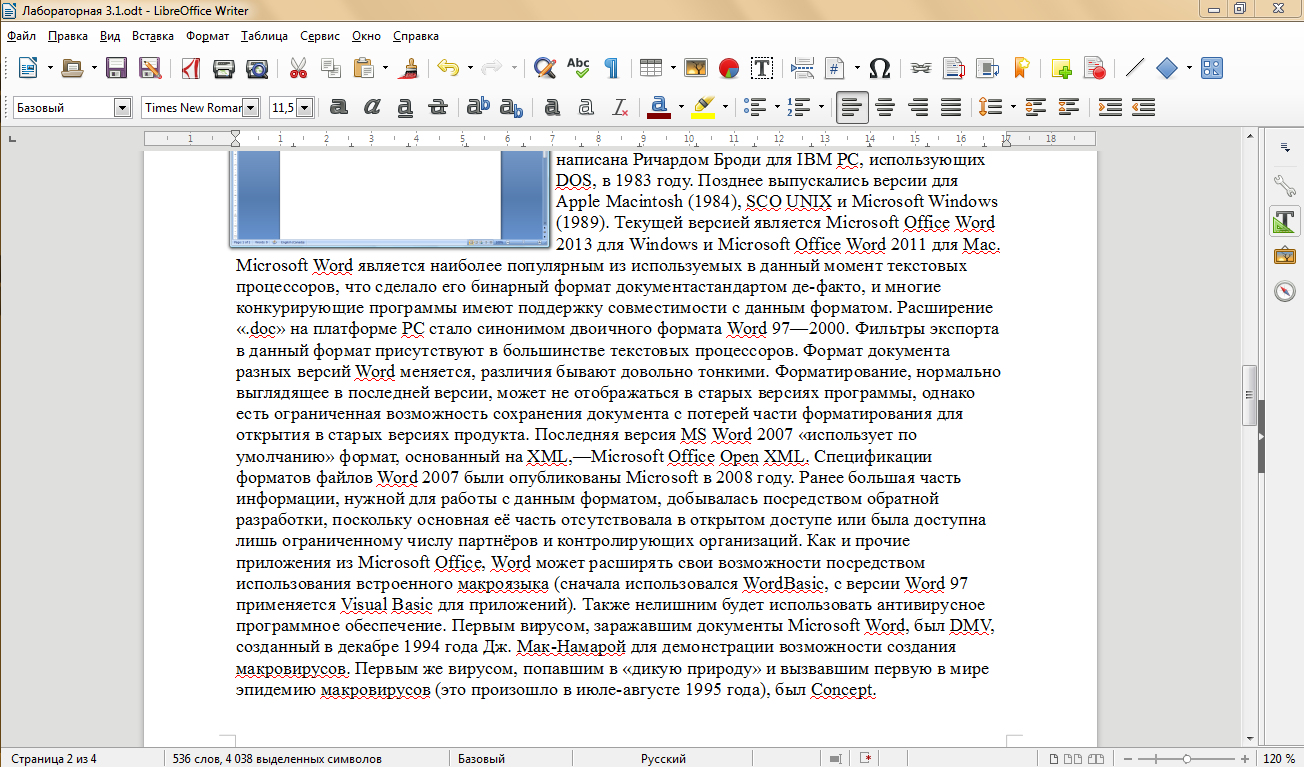Open the Вставка menu

tap(153, 36)
